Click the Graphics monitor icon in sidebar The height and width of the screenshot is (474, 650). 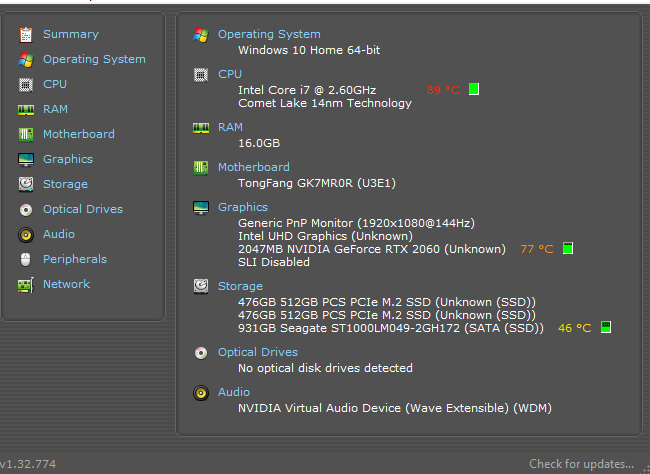(x=26, y=160)
